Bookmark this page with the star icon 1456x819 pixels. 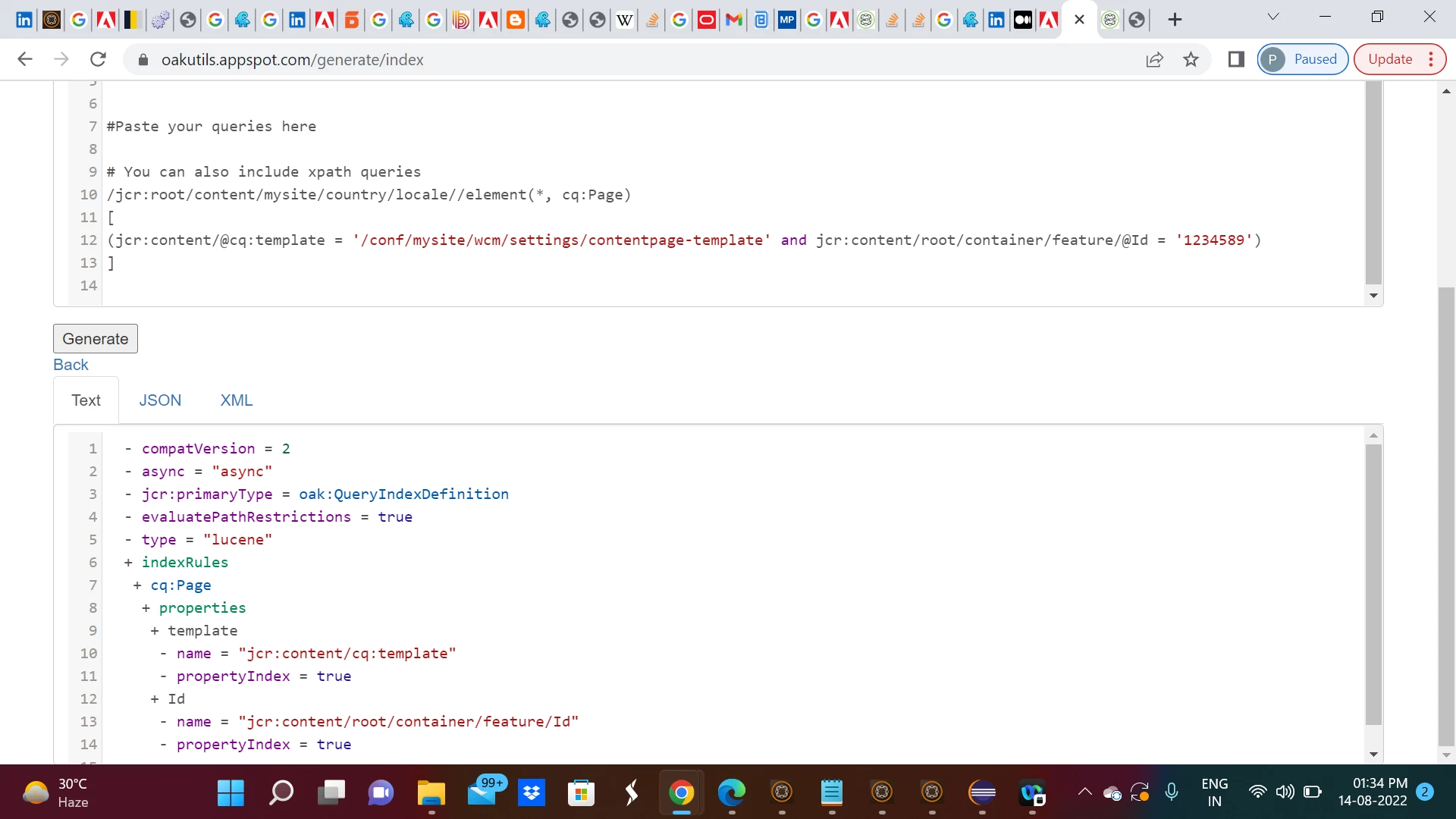click(x=1191, y=59)
